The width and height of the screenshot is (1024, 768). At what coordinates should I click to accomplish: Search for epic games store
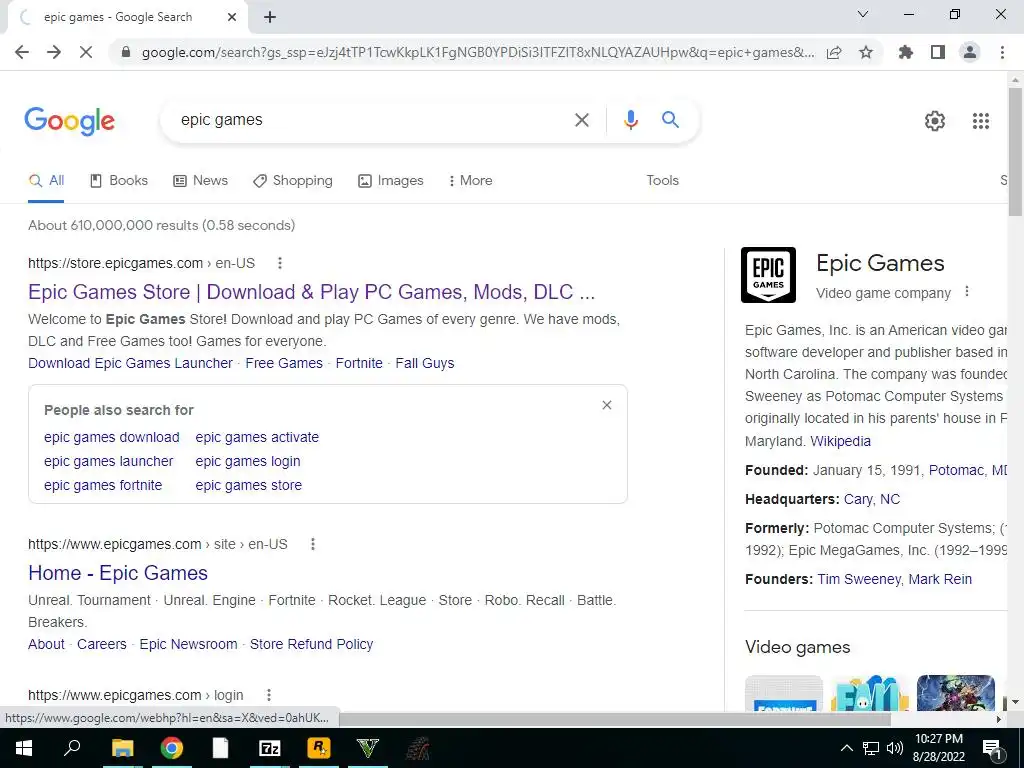click(249, 485)
